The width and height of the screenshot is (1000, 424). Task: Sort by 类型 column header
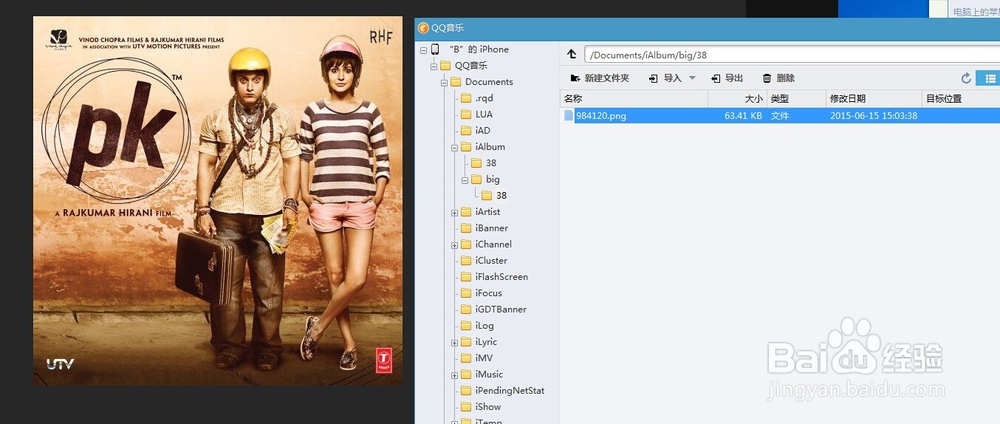click(795, 98)
